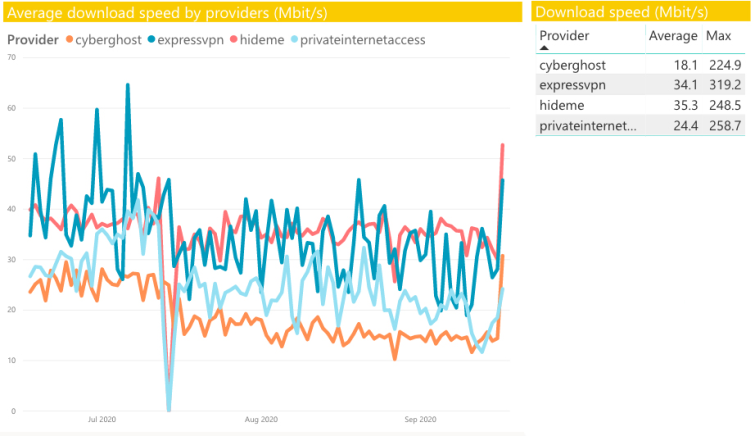Viewport: 755px width, 436px height.
Task: Click the expressvpn teal legend dot
Action: [151, 40]
